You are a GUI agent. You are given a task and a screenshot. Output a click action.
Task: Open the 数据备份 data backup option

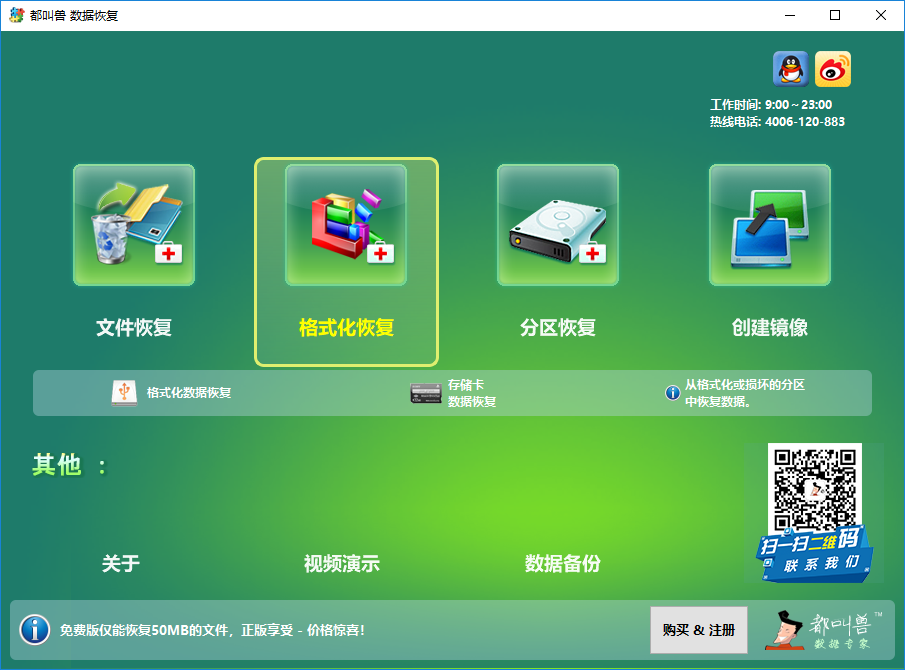pos(563,564)
